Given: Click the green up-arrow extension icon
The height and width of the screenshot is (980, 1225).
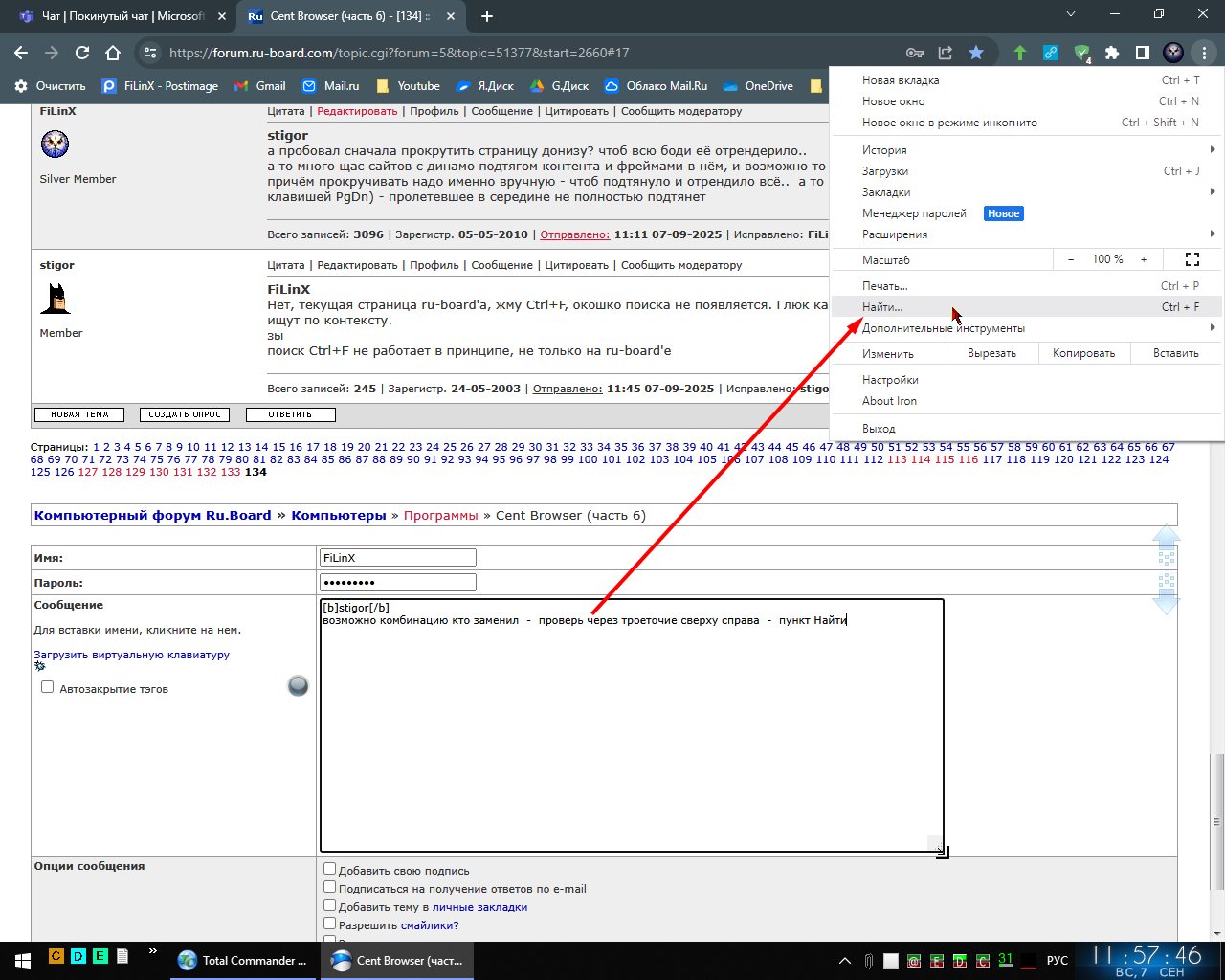Looking at the screenshot, I should pyautogui.click(x=1020, y=53).
